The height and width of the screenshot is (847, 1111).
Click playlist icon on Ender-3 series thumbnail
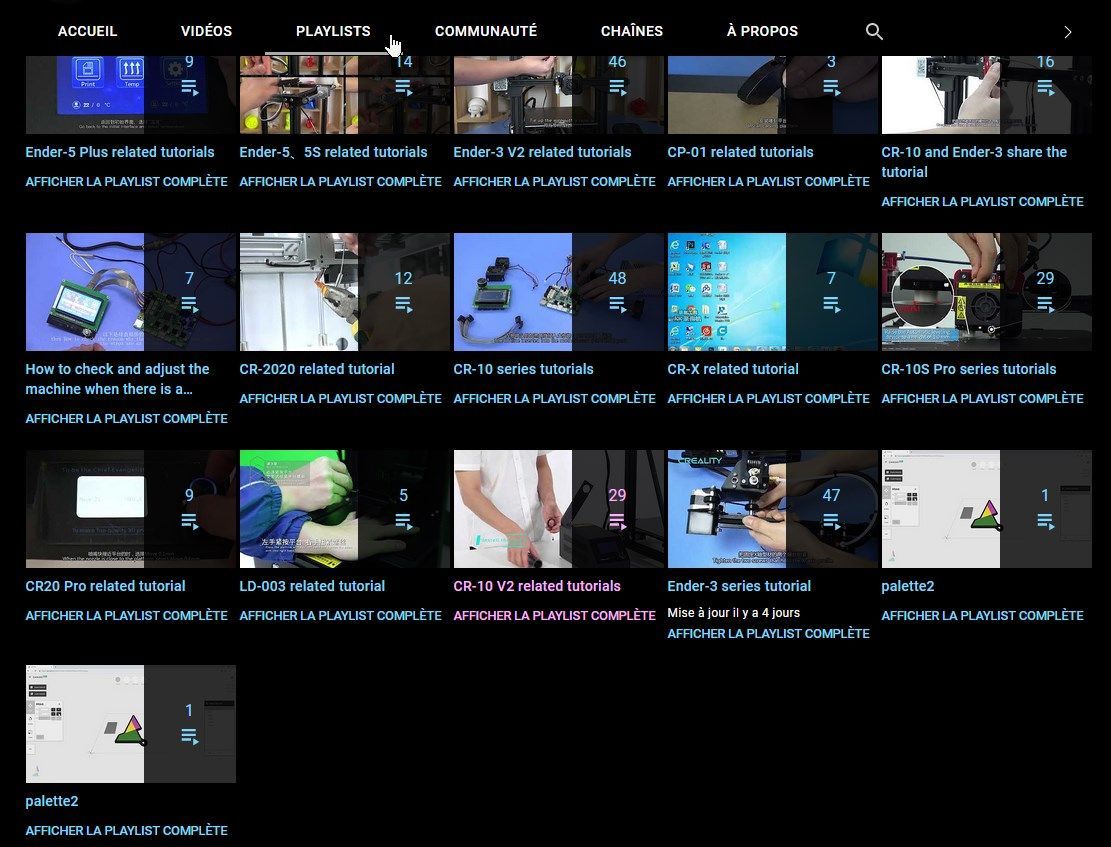tap(831, 522)
